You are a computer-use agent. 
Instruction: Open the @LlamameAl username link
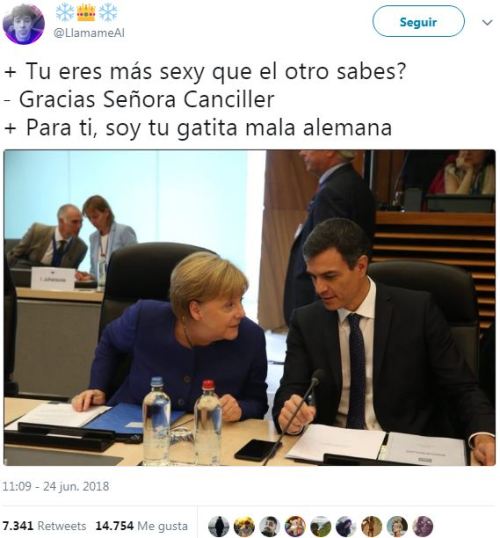[x=89, y=33]
